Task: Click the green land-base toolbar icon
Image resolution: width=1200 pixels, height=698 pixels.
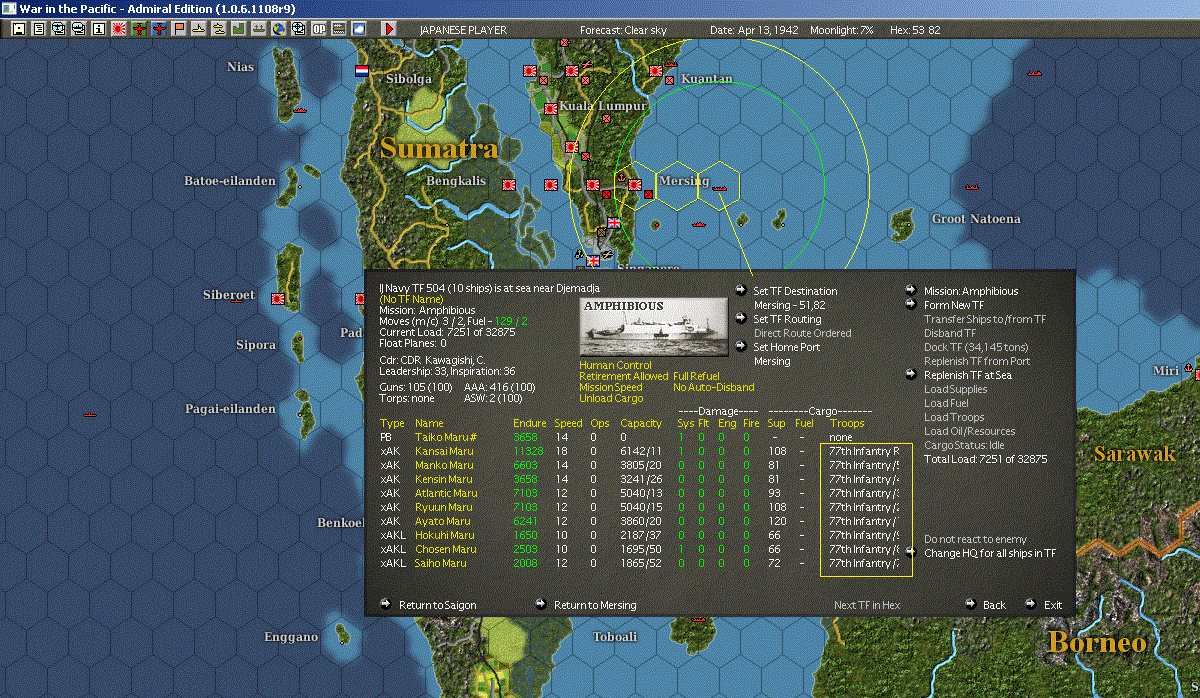Action: coord(238,29)
